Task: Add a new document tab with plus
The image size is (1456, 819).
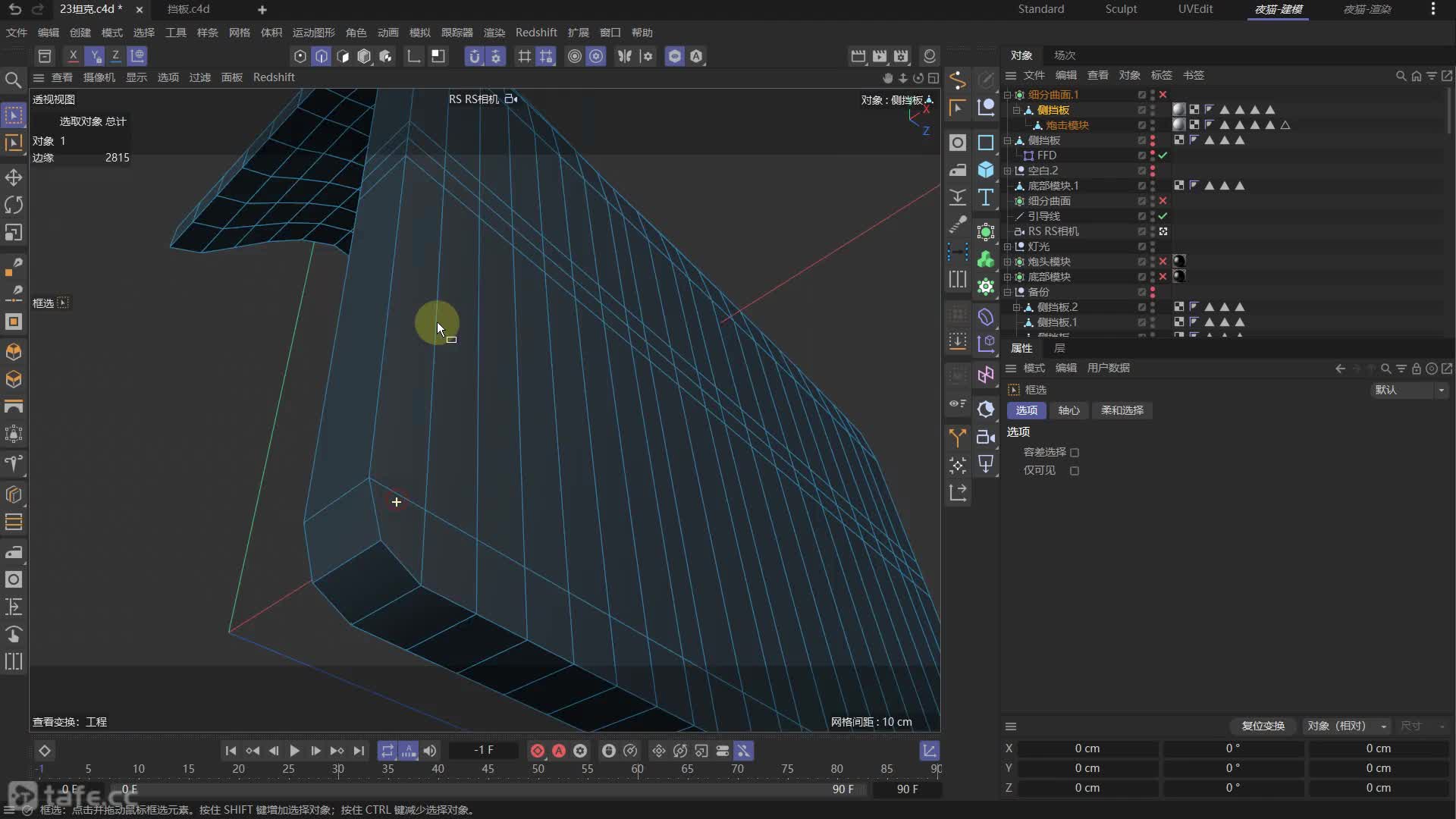Action: point(262,10)
